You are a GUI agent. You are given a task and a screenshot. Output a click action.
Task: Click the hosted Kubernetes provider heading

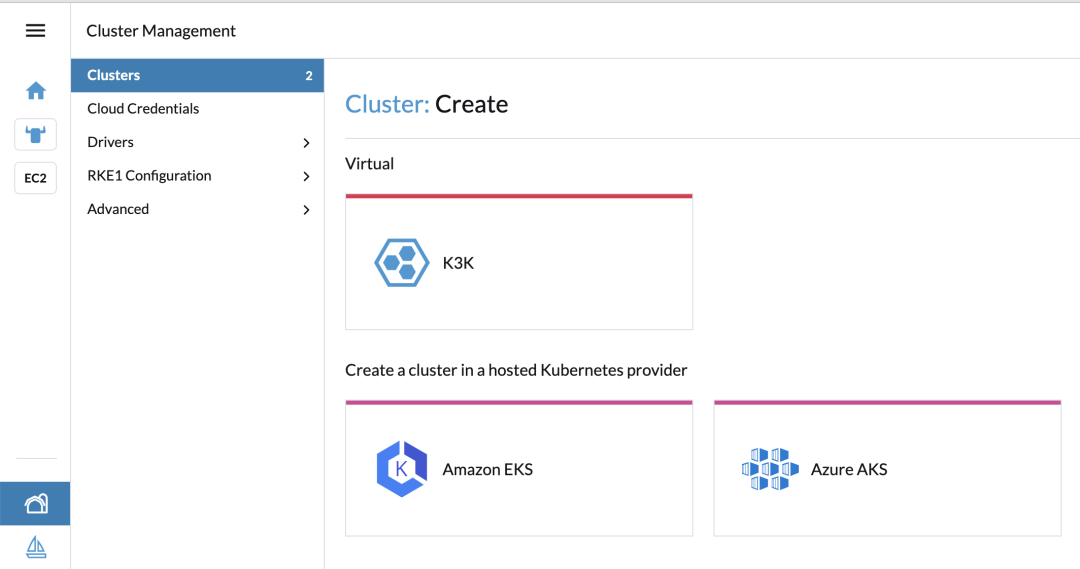(516, 371)
